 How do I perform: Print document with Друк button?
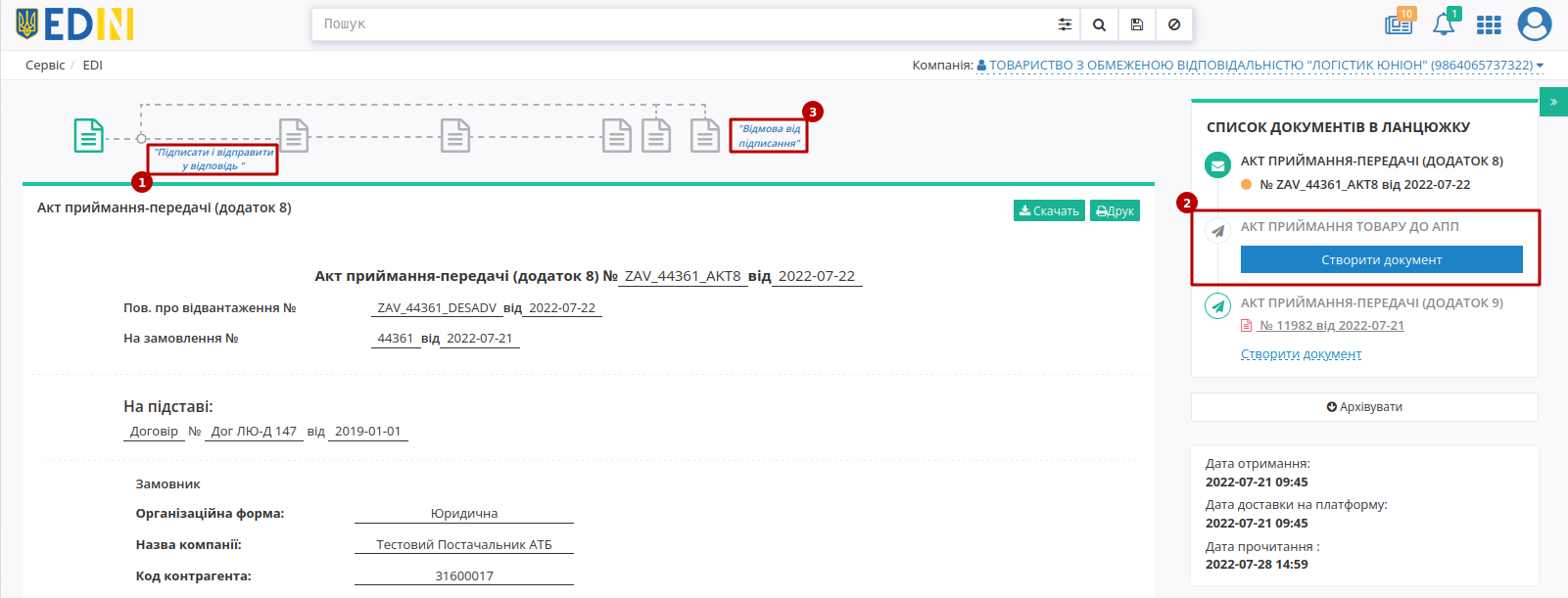[x=1115, y=210]
